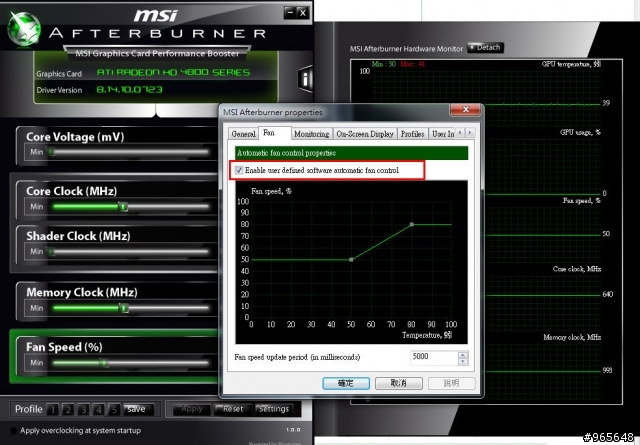Click the fan update period input field
The width and height of the screenshot is (640, 445).
click(x=434, y=357)
